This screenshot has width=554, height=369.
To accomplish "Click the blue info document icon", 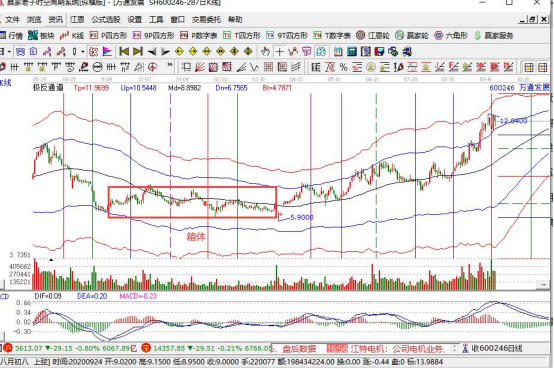I will (33, 52).
